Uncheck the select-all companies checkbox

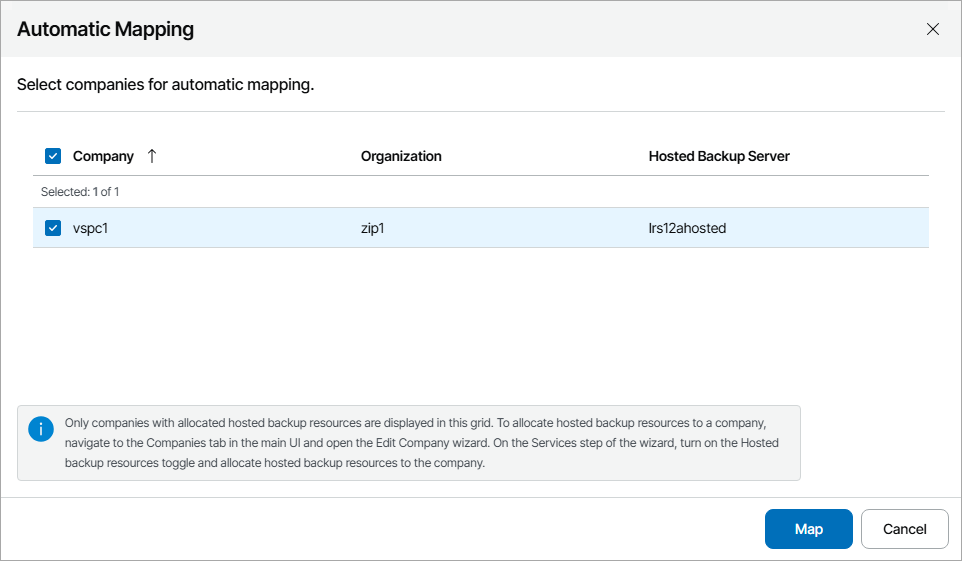[x=54, y=156]
